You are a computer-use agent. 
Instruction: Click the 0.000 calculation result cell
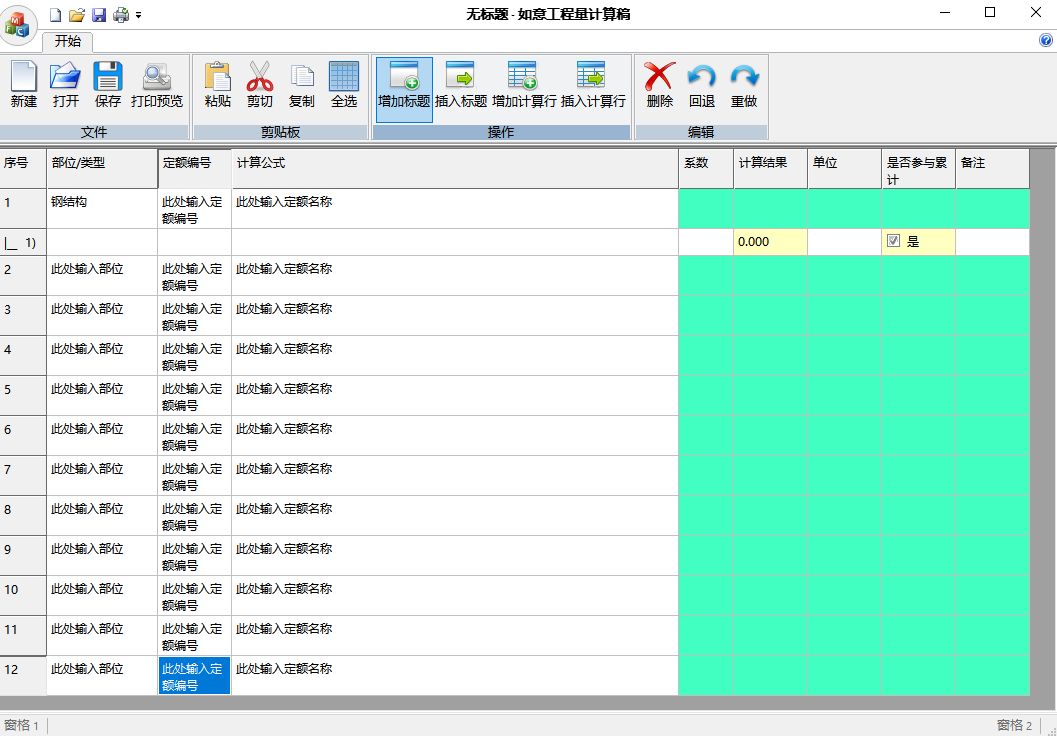771,242
